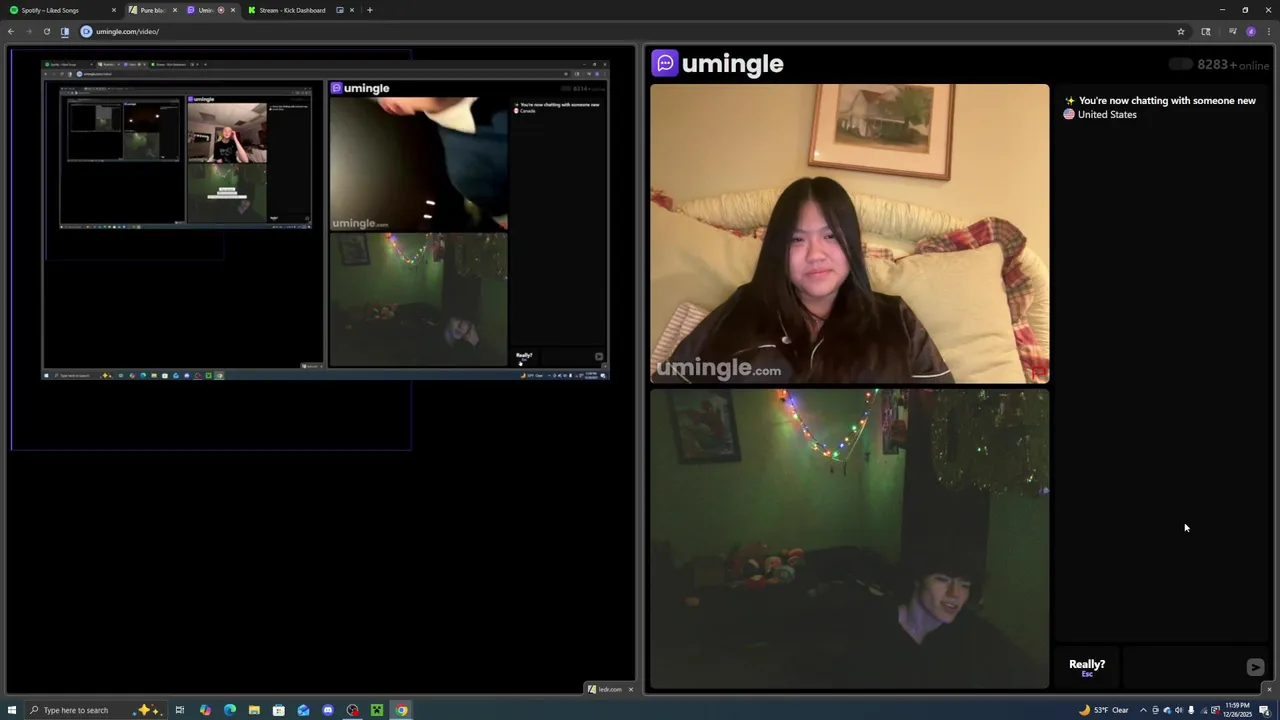Open Microsoft Edge from the taskbar
This screenshot has height=720, width=1280.
[230, 710]
